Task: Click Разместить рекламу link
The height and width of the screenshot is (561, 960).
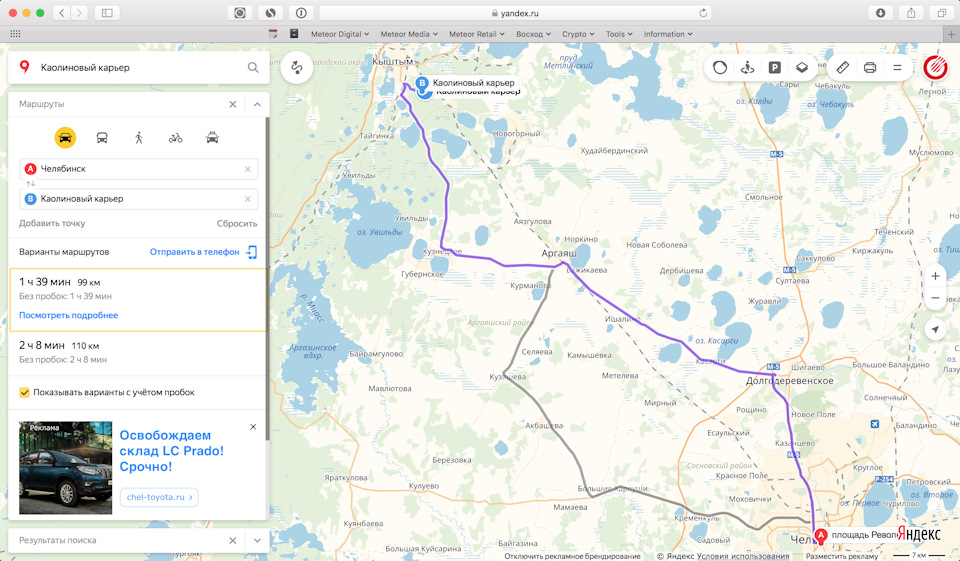Action: point(842,556)
